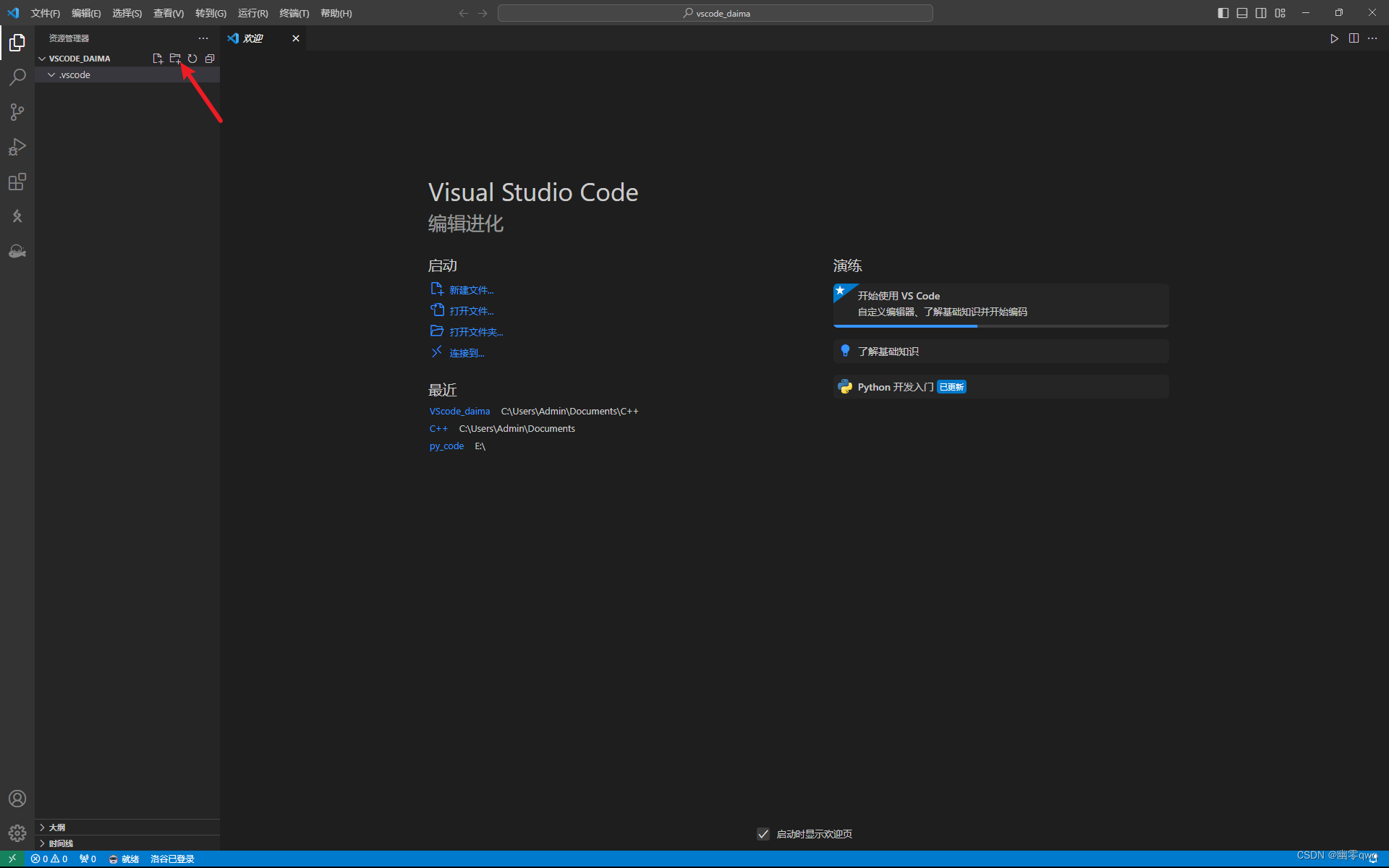Image resolution: width=1389 pixels, height=868 pixels.
Task: Customize layout icon in title bar
Action: [1280, 13]
